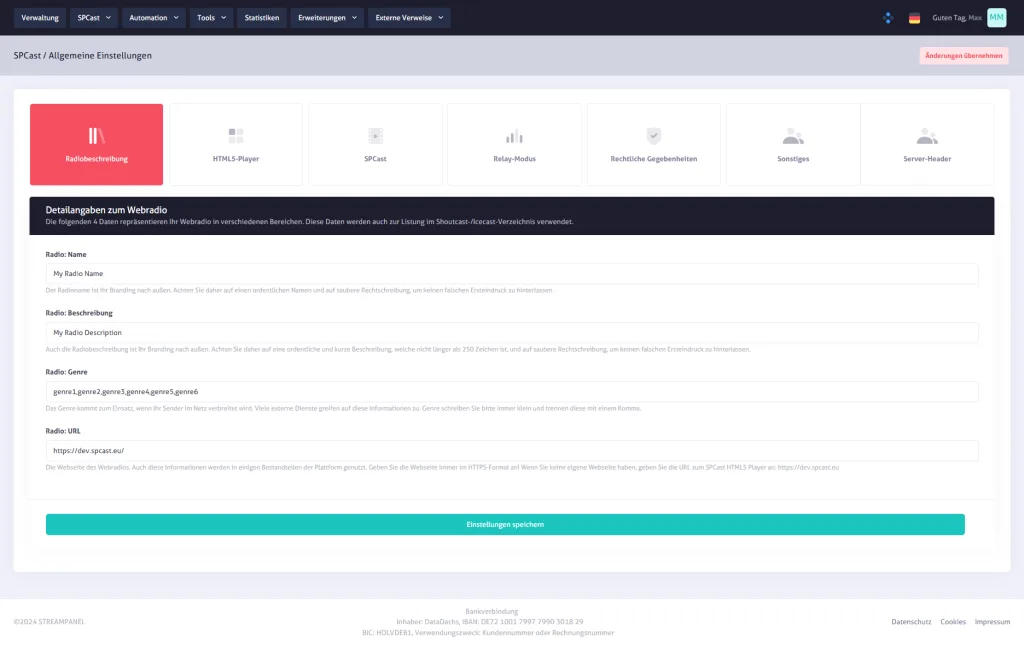Viewport: 1024px width, 645px height.
Task: Open the Automation dropdown menu
Action: tap(155, 18)
